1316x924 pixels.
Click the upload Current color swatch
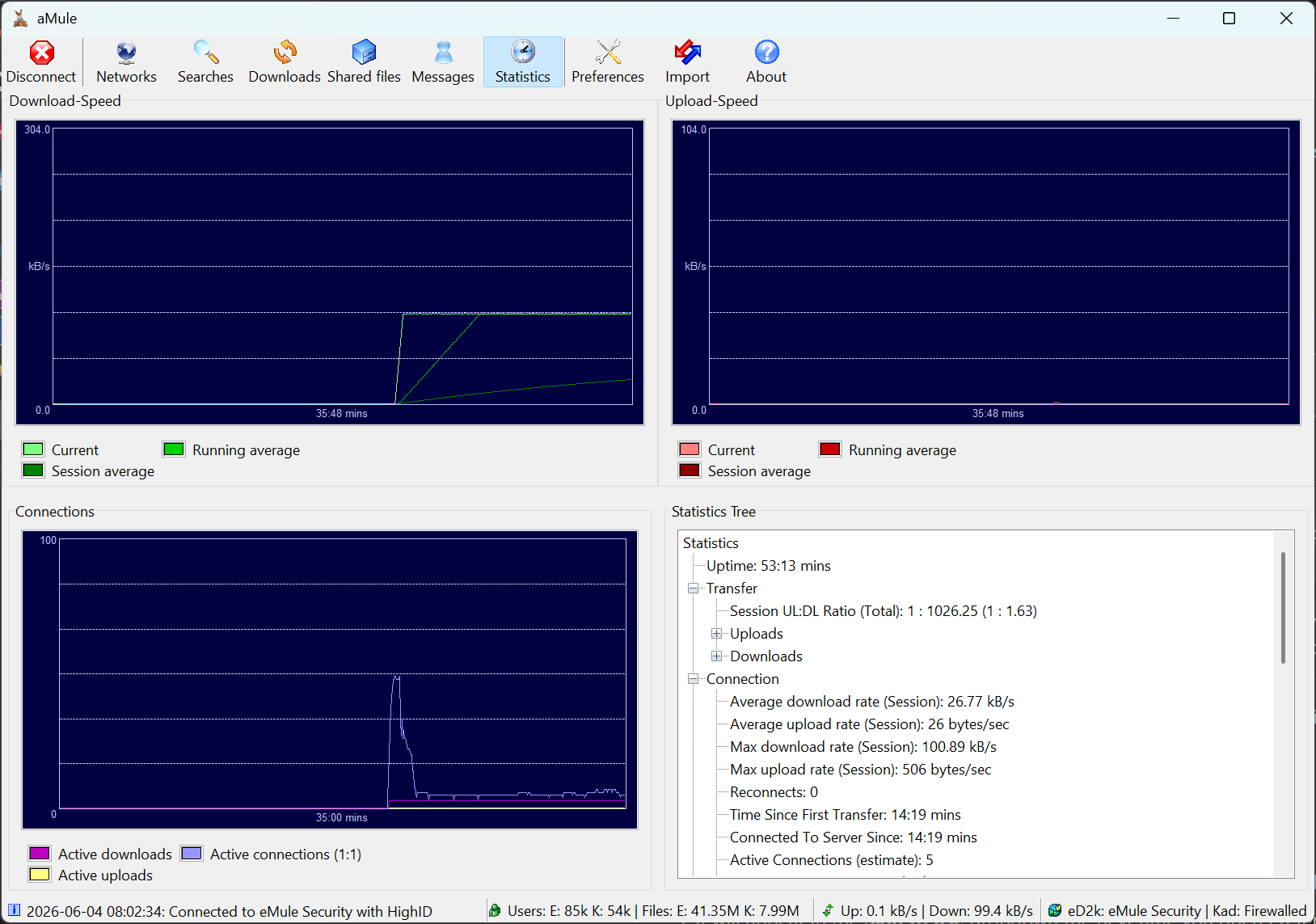point(690,449)
